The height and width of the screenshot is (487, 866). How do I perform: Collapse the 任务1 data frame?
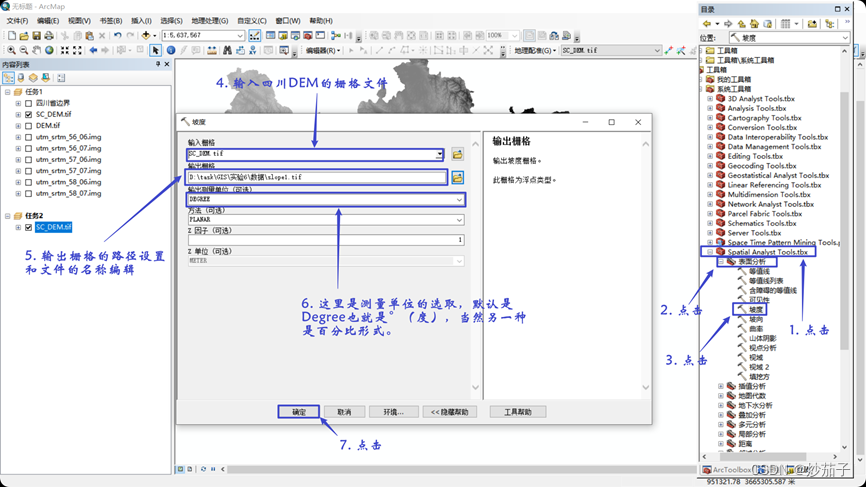pyautogui.click(x=8, y=92)
